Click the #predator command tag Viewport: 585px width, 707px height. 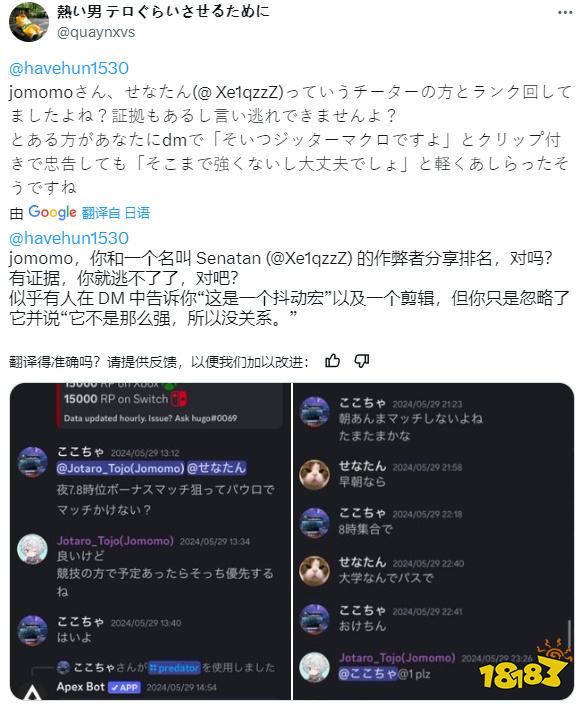tap(174, 667)
